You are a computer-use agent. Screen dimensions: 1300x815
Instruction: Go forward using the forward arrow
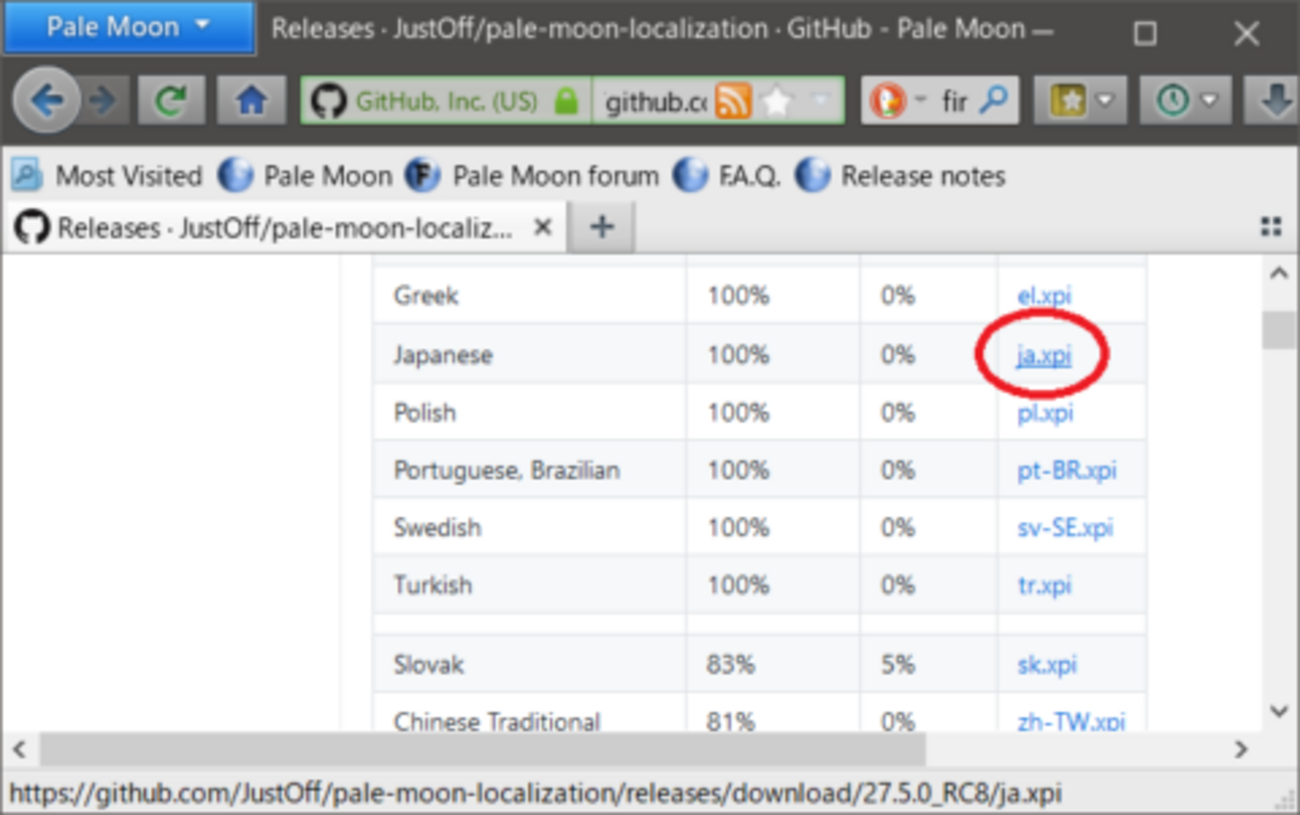tap(101, 100)
